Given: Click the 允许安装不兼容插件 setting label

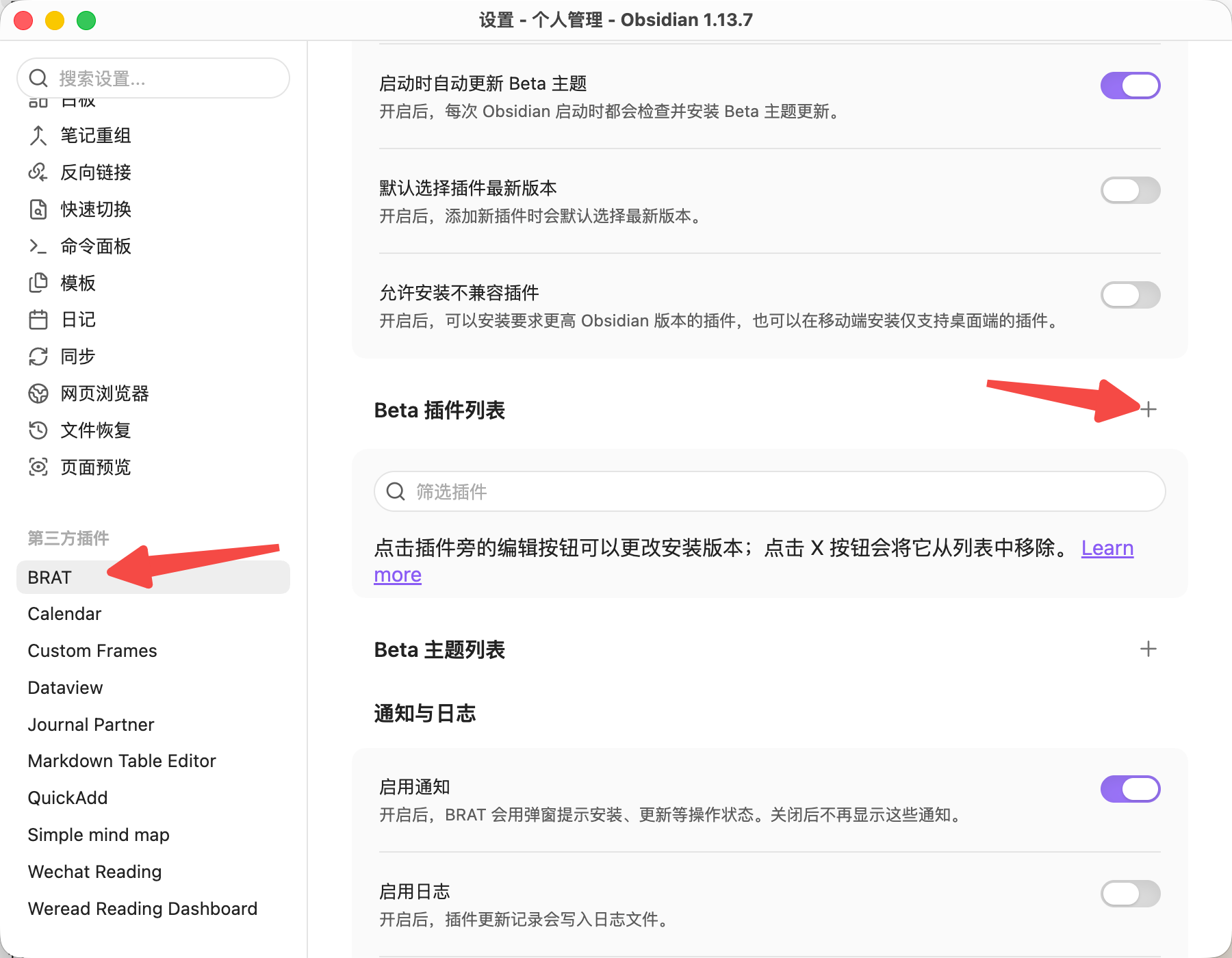Looking at the screenshot, I should 459,293.
